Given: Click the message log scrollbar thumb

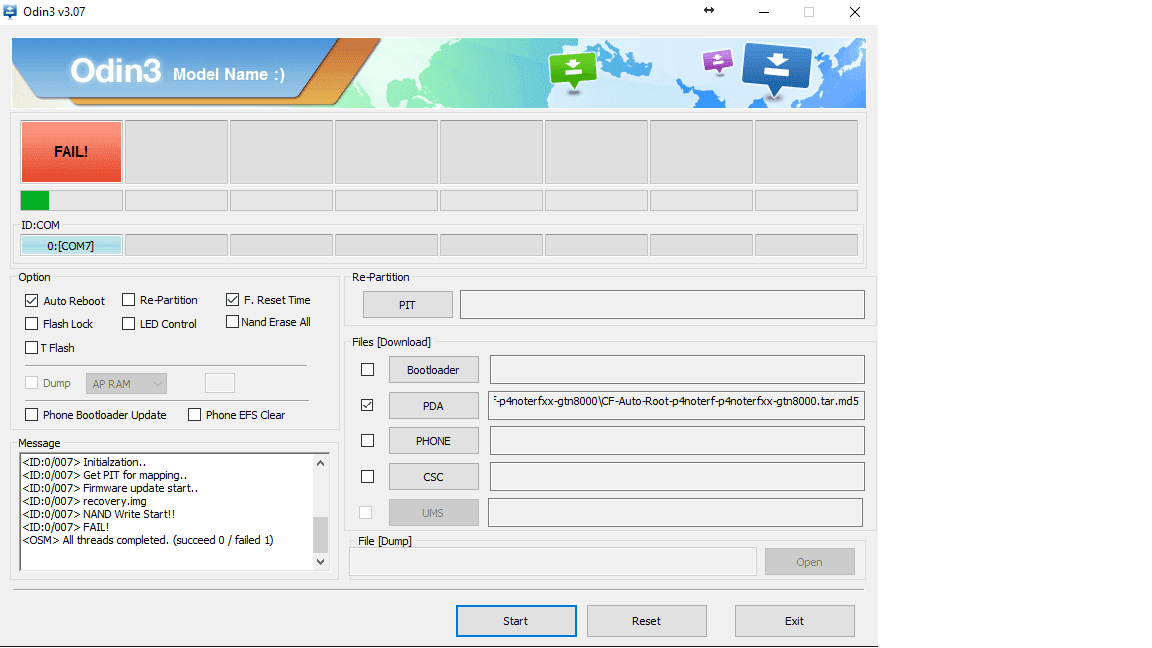Looking at the screenshot, I should (320, 534).
